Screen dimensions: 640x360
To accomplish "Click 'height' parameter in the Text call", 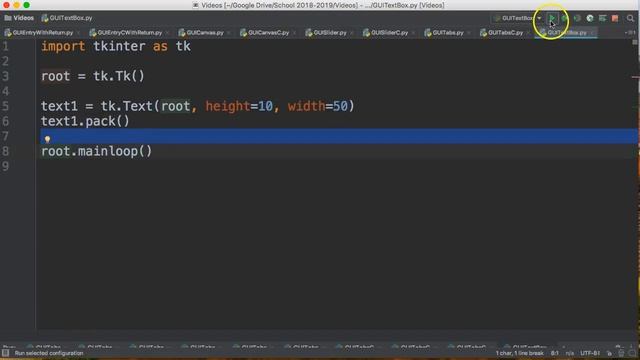I will click(x=228, y=106).
